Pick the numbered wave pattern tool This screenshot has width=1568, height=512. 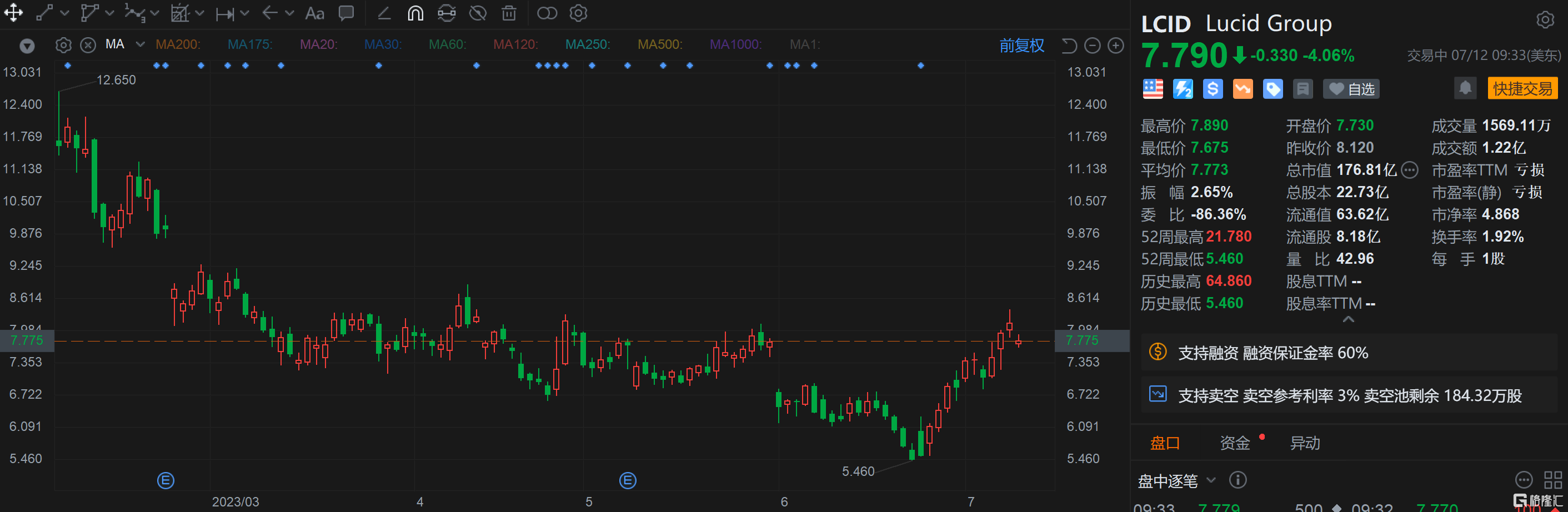coord(134,13)
